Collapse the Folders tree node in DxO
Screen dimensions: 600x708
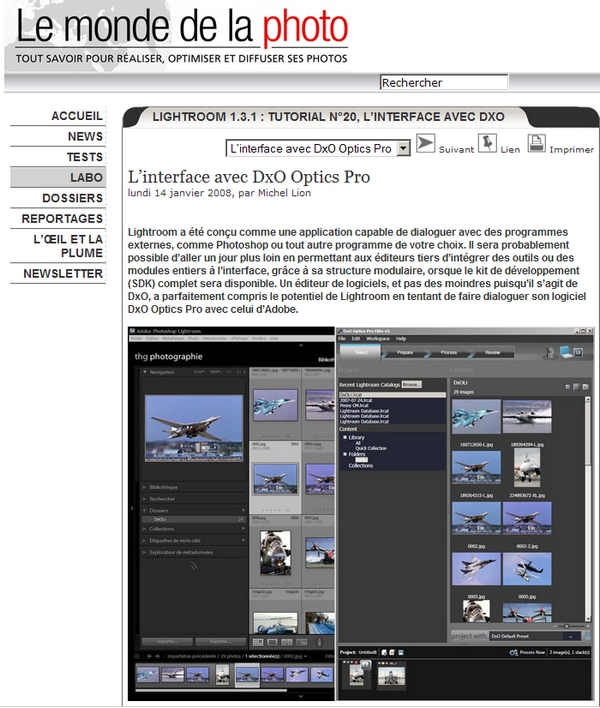click(345, 454)
